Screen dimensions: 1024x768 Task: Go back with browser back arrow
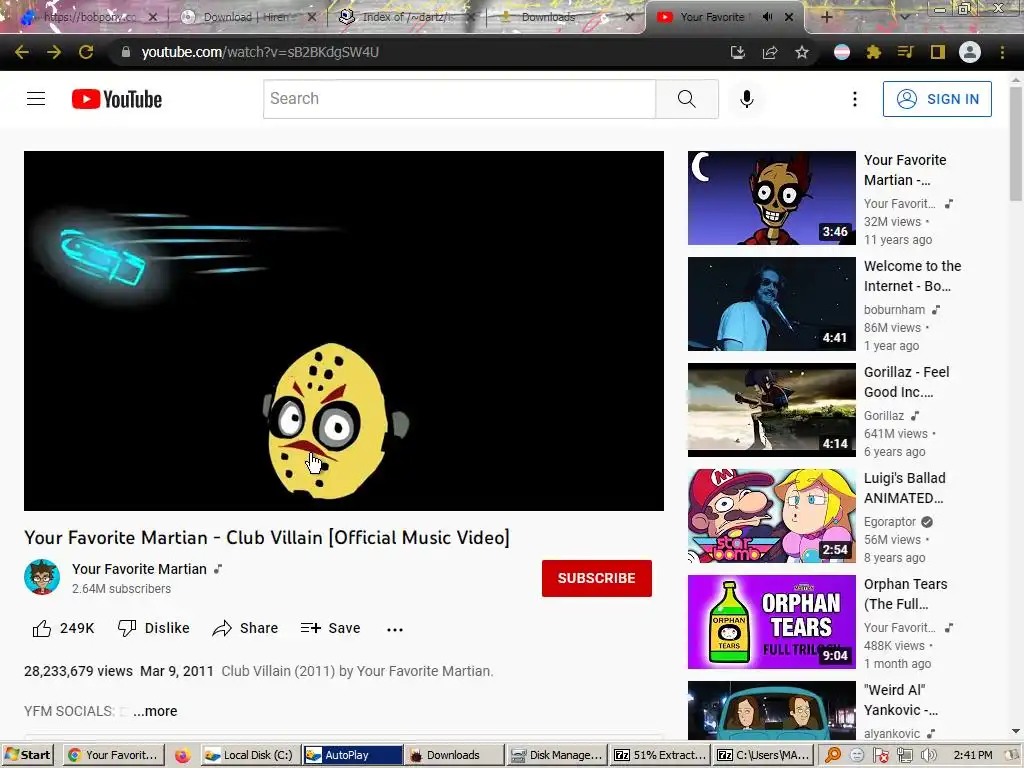[22, 52]
